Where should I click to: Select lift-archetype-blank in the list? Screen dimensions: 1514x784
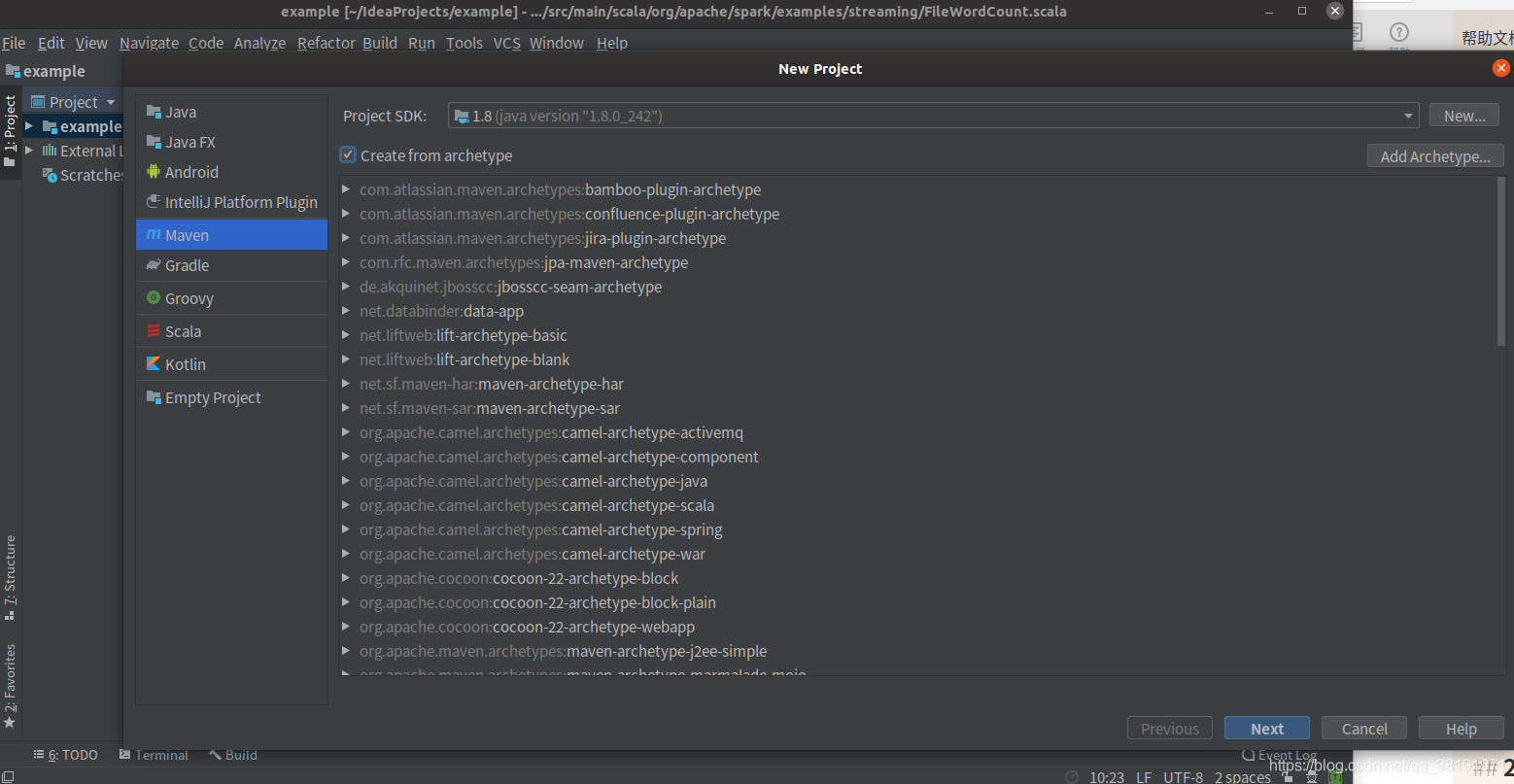[x=465, y=359]
